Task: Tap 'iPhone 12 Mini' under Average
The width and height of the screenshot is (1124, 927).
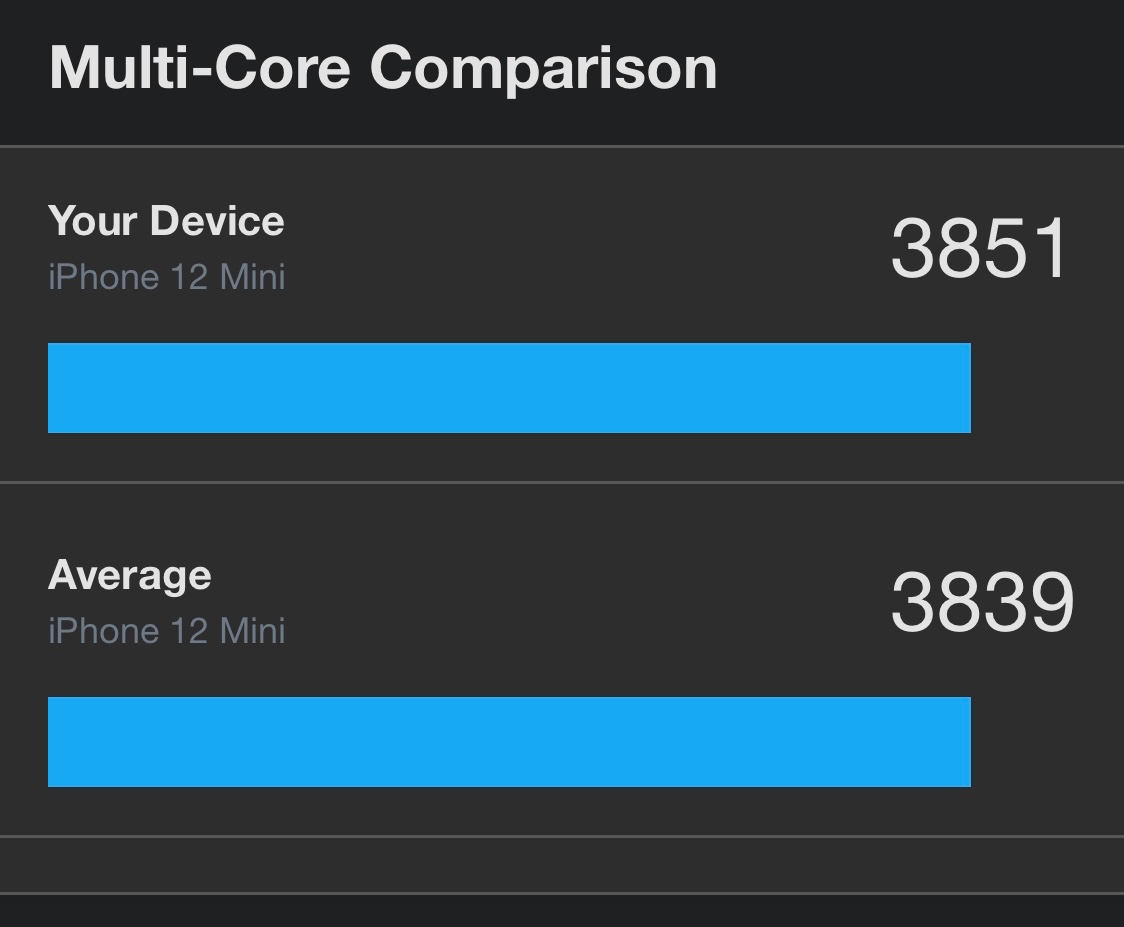Action: point(167,631)
